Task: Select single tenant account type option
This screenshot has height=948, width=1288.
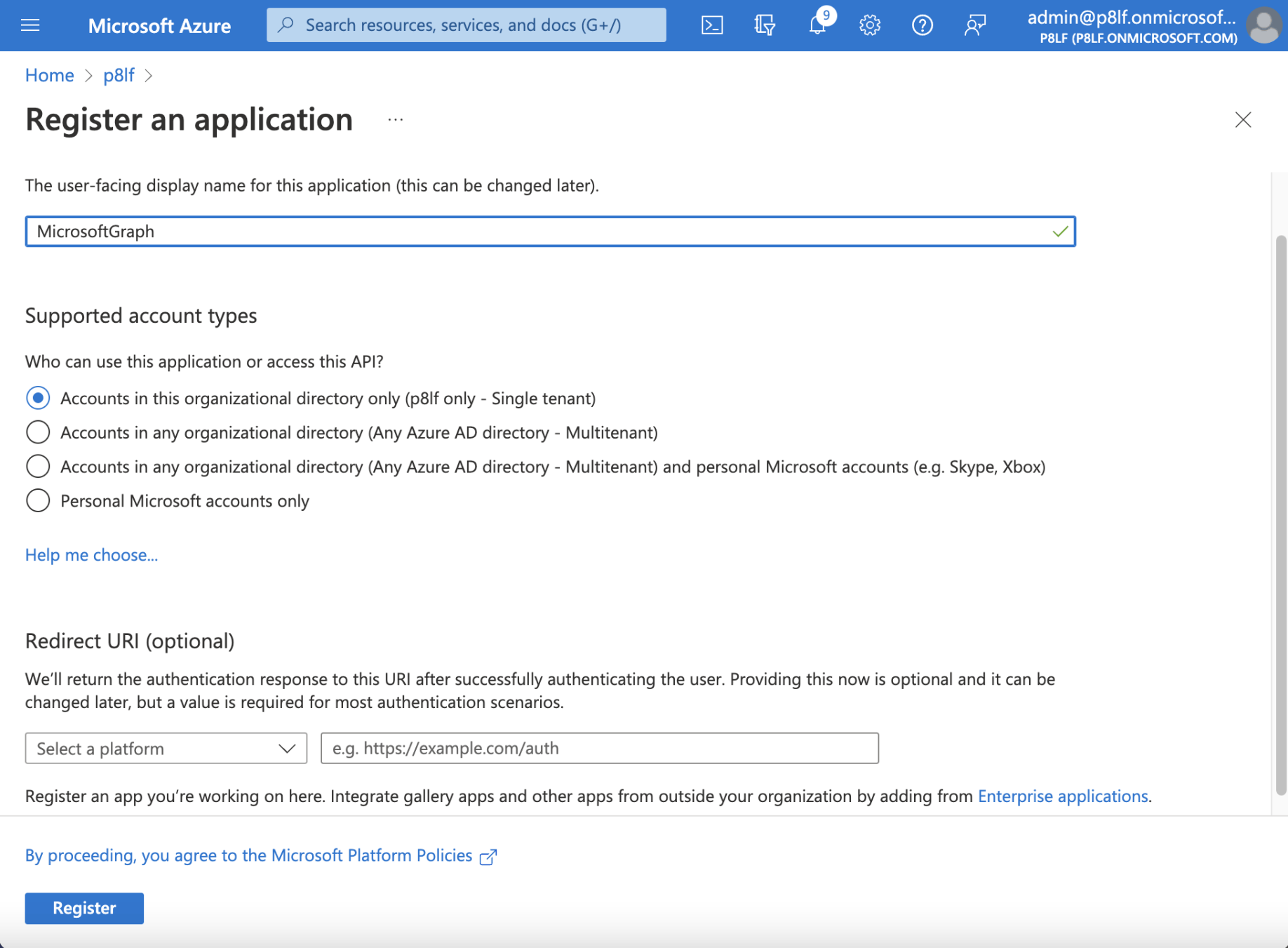Action: pos(38,398)
